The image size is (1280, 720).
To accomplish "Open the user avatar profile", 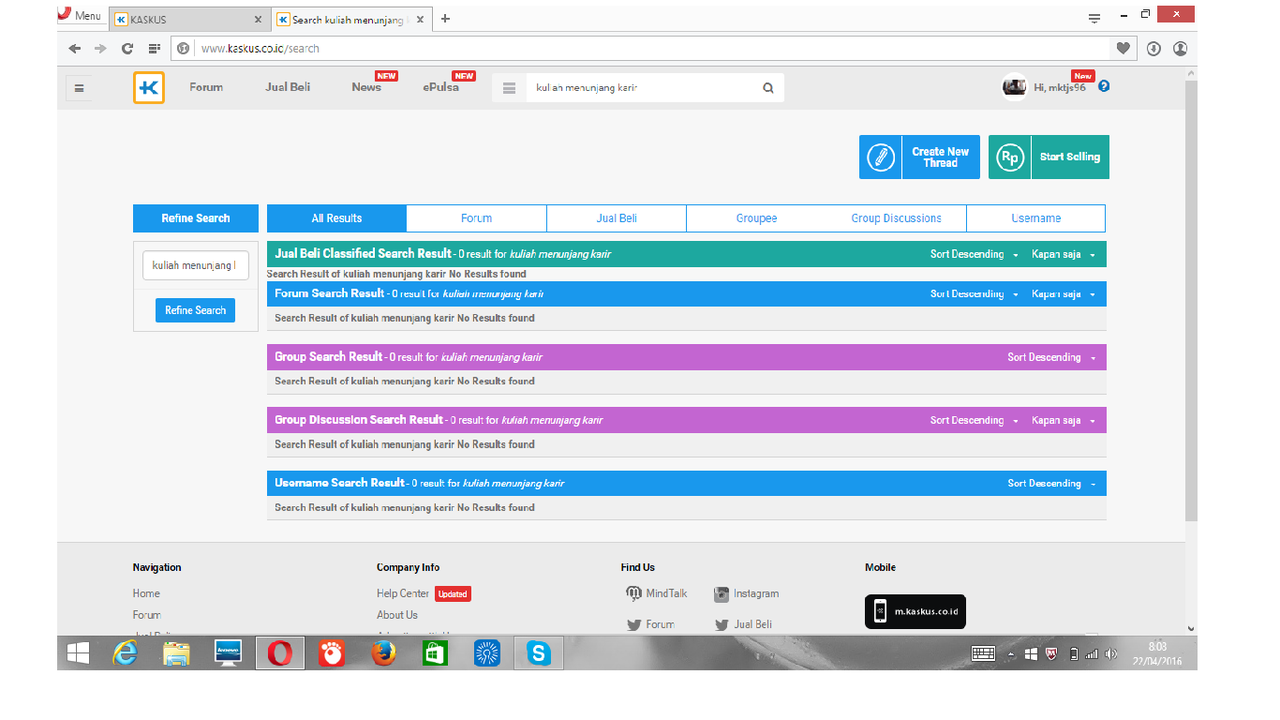I will tap(1014, 87).
